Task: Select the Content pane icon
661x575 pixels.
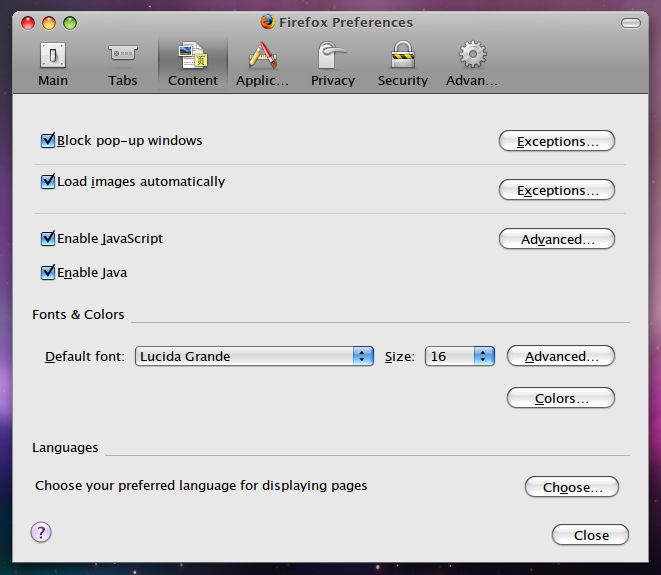Action: pos(193,55)
